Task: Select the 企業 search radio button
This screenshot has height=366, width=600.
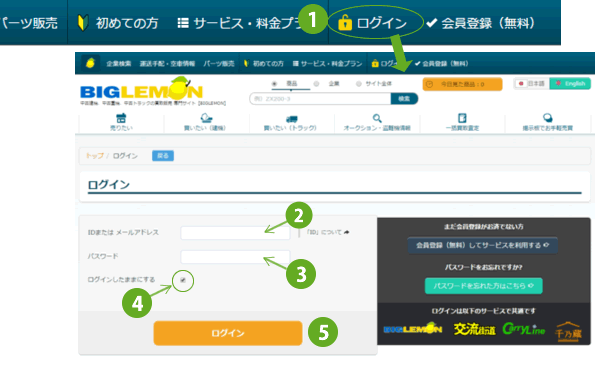Action: [316, 83]
